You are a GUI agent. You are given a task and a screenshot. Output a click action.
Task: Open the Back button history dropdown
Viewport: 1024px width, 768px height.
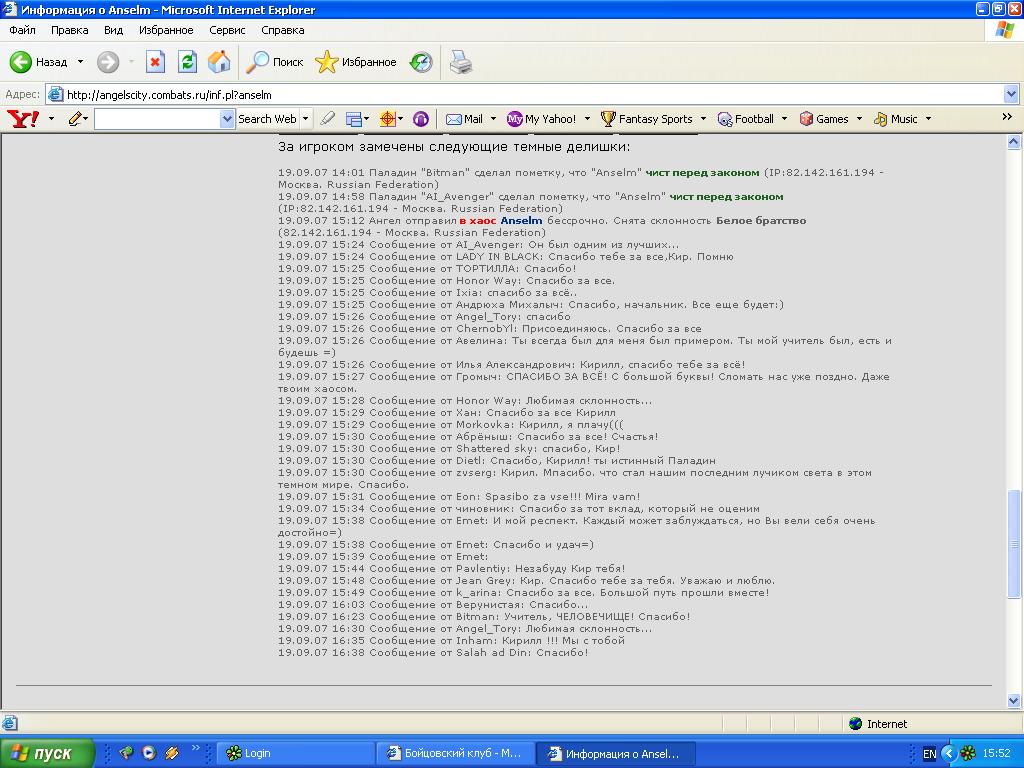80,62
